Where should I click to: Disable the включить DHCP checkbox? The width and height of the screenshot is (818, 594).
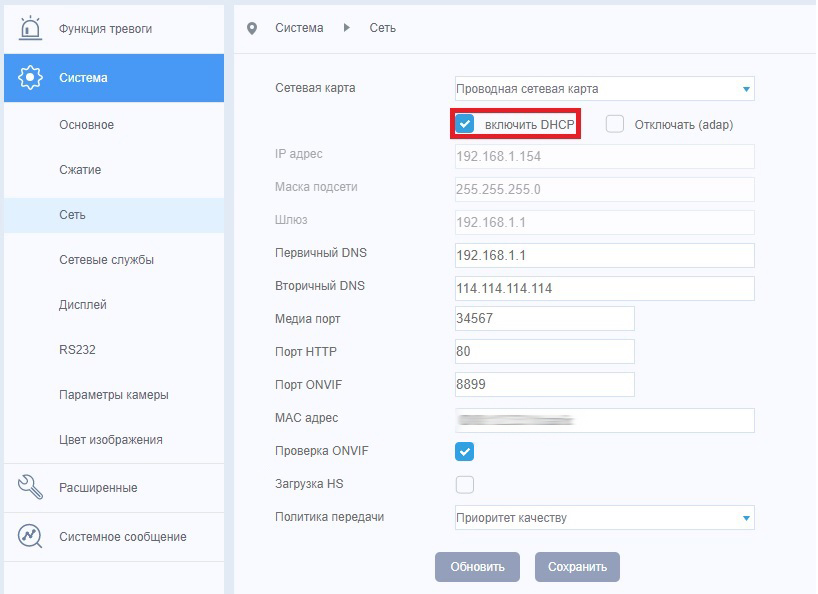pyautogui.click(x=465, y=124)
